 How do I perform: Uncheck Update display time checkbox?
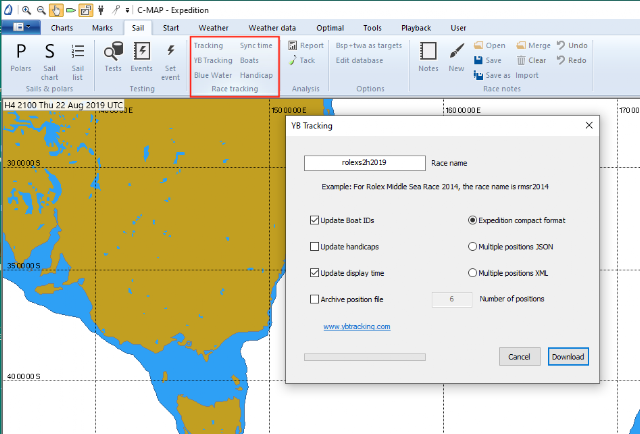click(x=314, y=273)
